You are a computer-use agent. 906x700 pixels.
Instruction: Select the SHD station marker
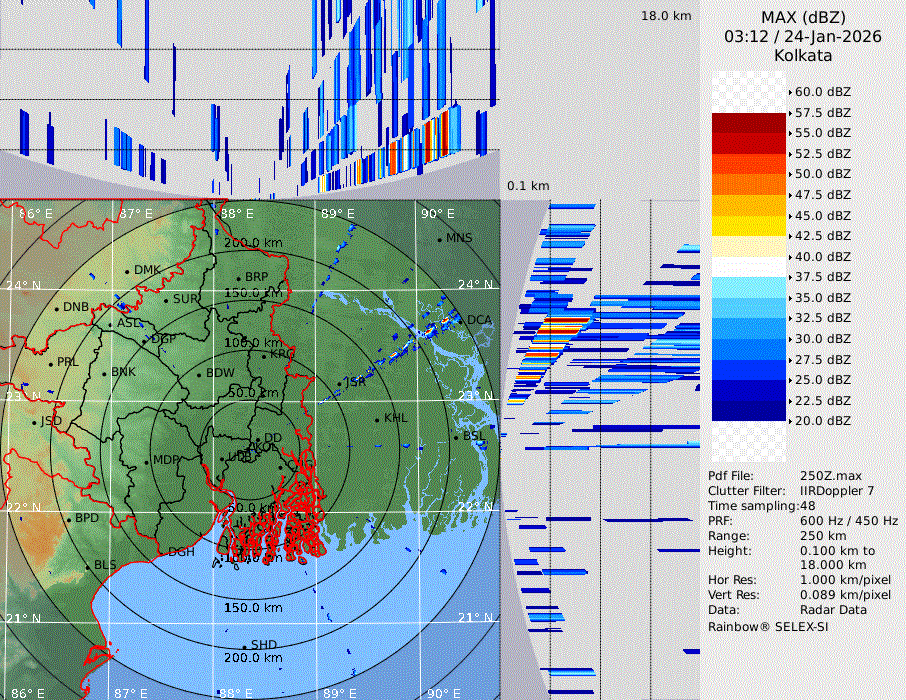click(244, 646)
